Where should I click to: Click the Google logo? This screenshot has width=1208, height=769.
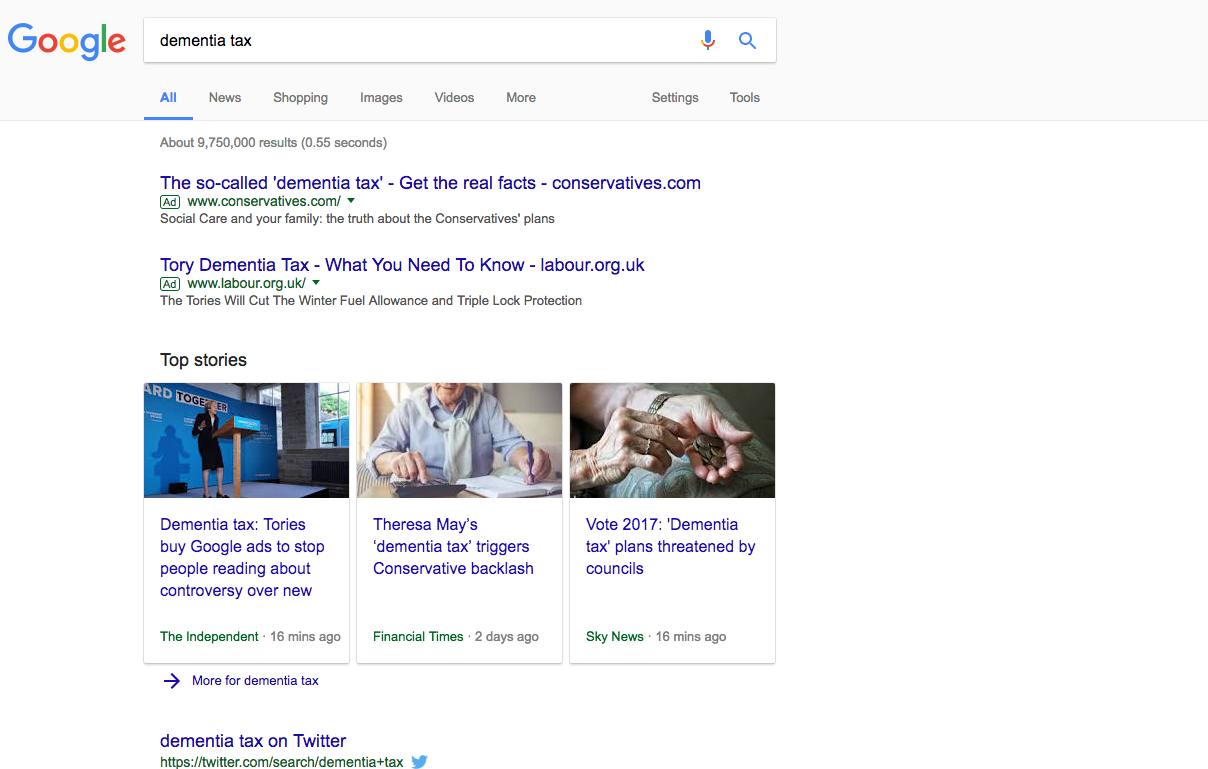point(67,41)
